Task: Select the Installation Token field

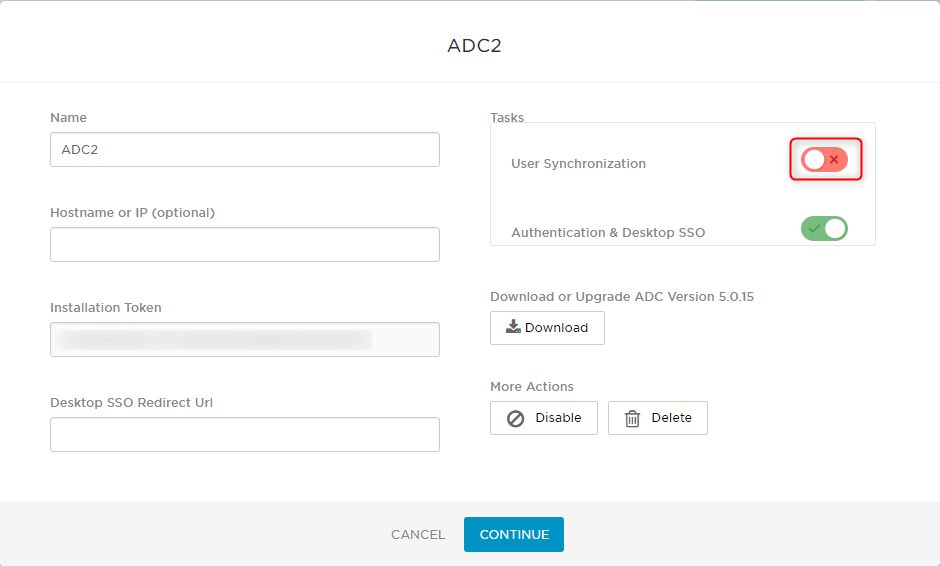Action: (245, 339)
